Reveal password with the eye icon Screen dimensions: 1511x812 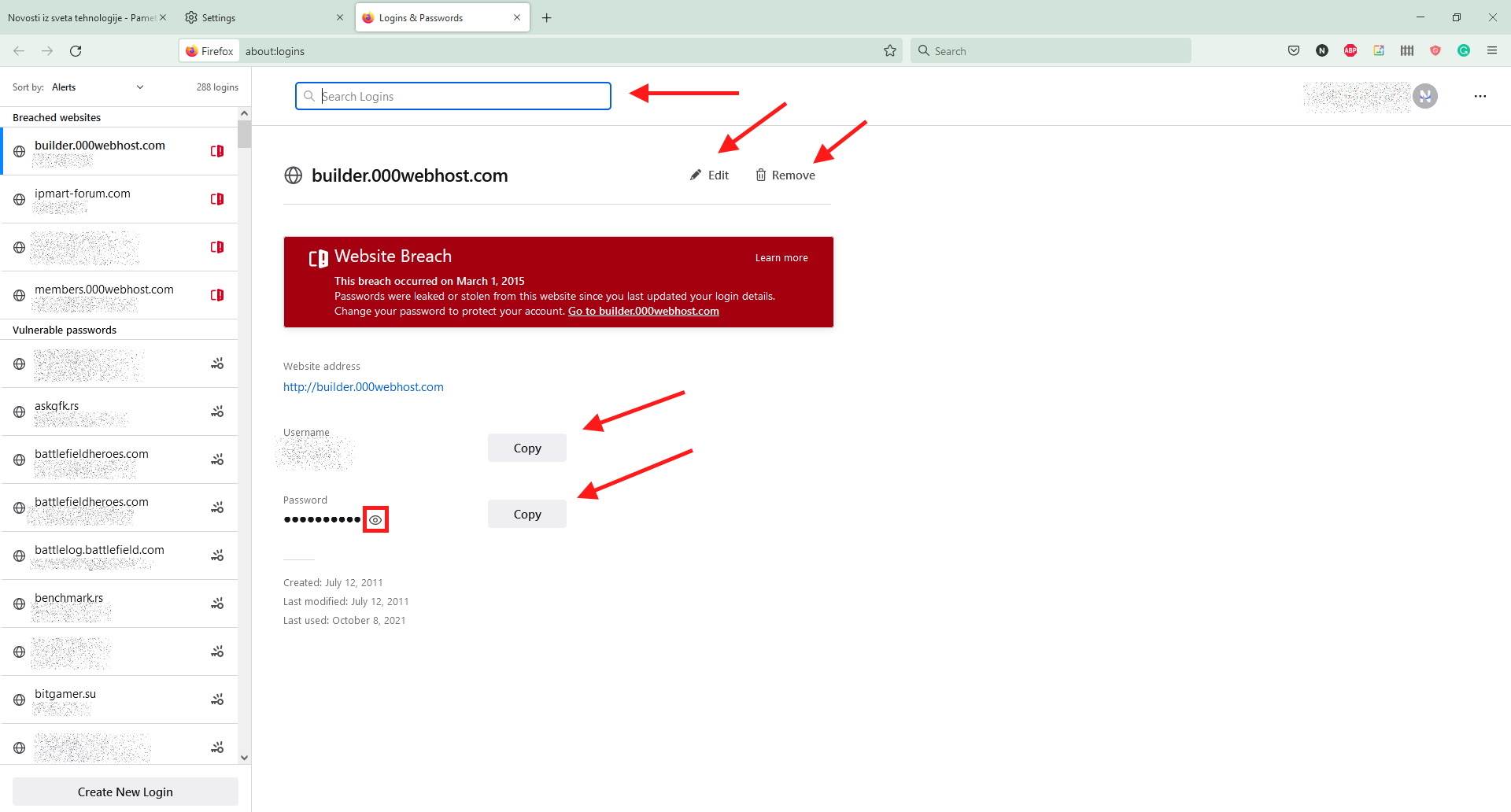tap(375, 520)
